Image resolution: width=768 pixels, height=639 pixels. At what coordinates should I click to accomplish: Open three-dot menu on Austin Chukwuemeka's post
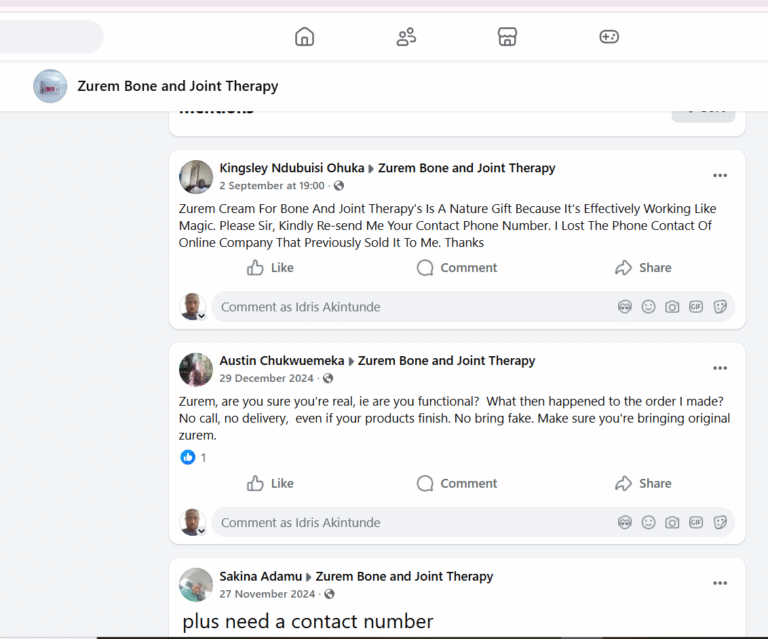[720, 369]
